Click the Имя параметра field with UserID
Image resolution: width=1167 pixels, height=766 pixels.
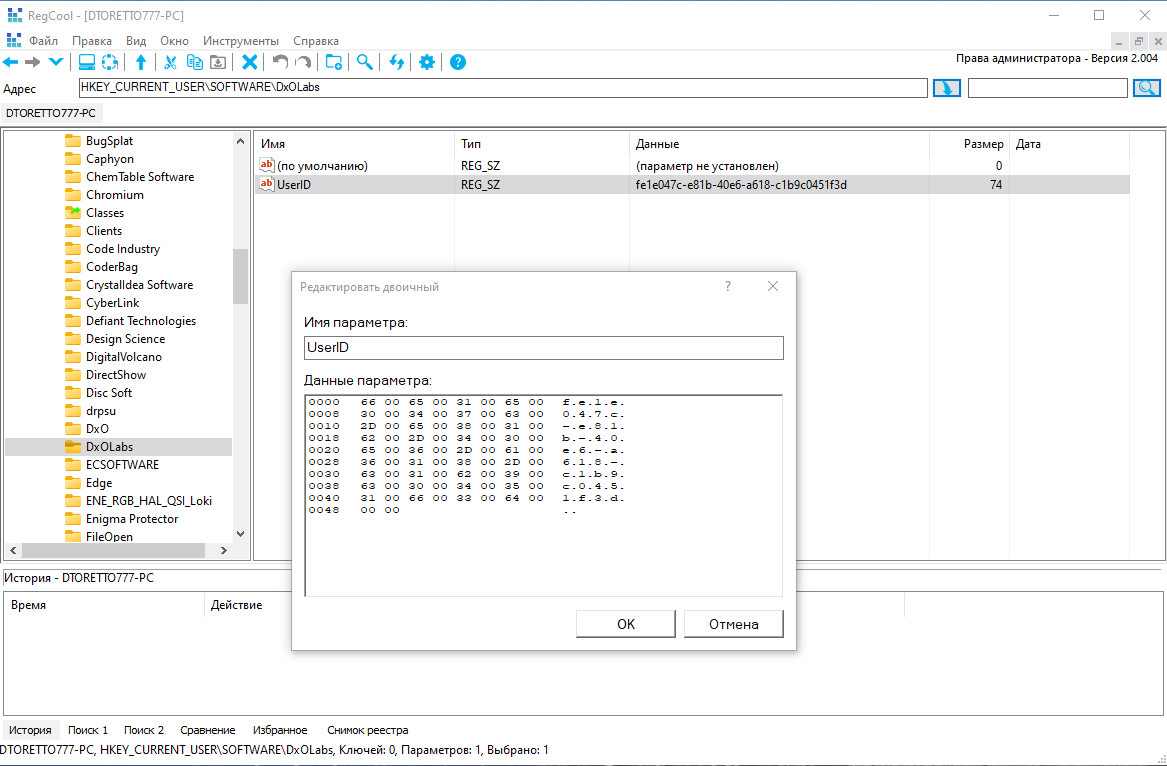coord(544,348)
